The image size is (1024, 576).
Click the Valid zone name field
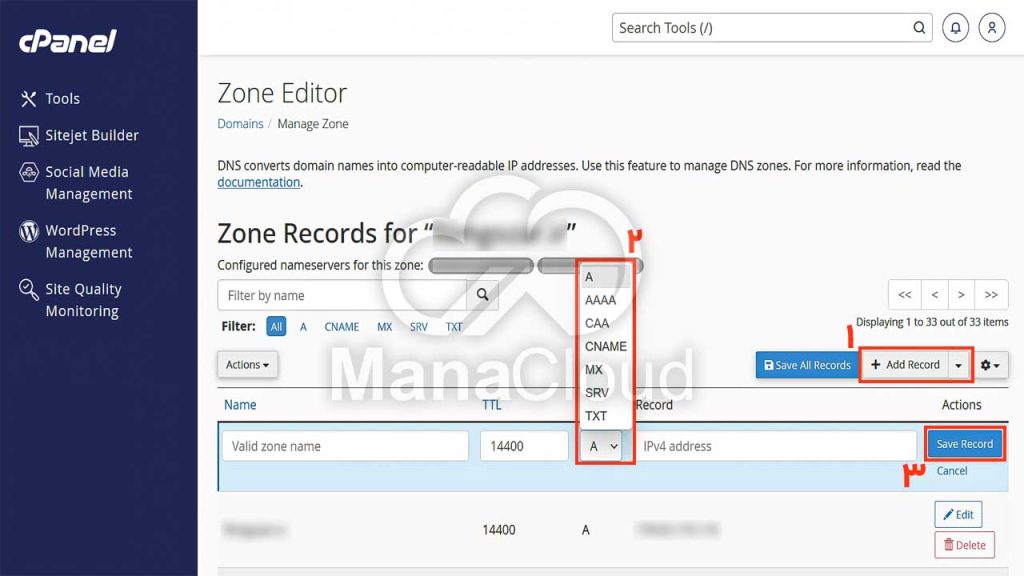coord(345,446)
